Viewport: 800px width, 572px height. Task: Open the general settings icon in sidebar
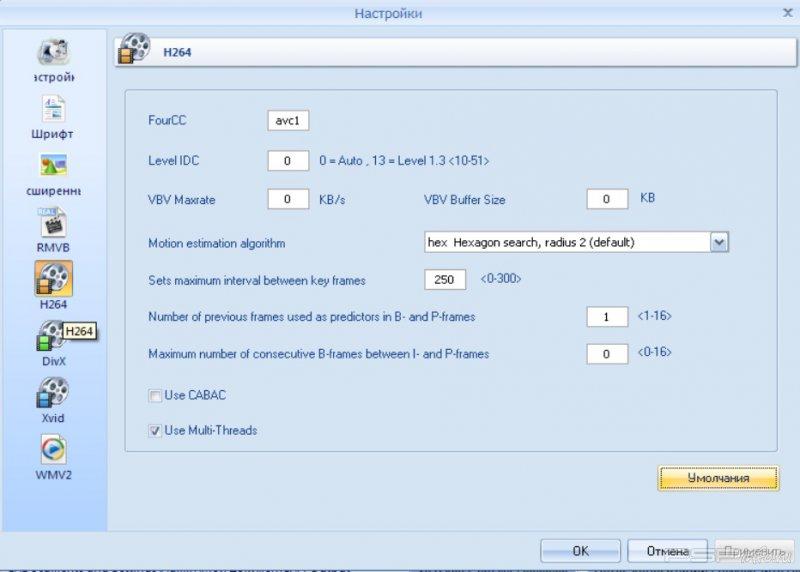coord(53,53)
